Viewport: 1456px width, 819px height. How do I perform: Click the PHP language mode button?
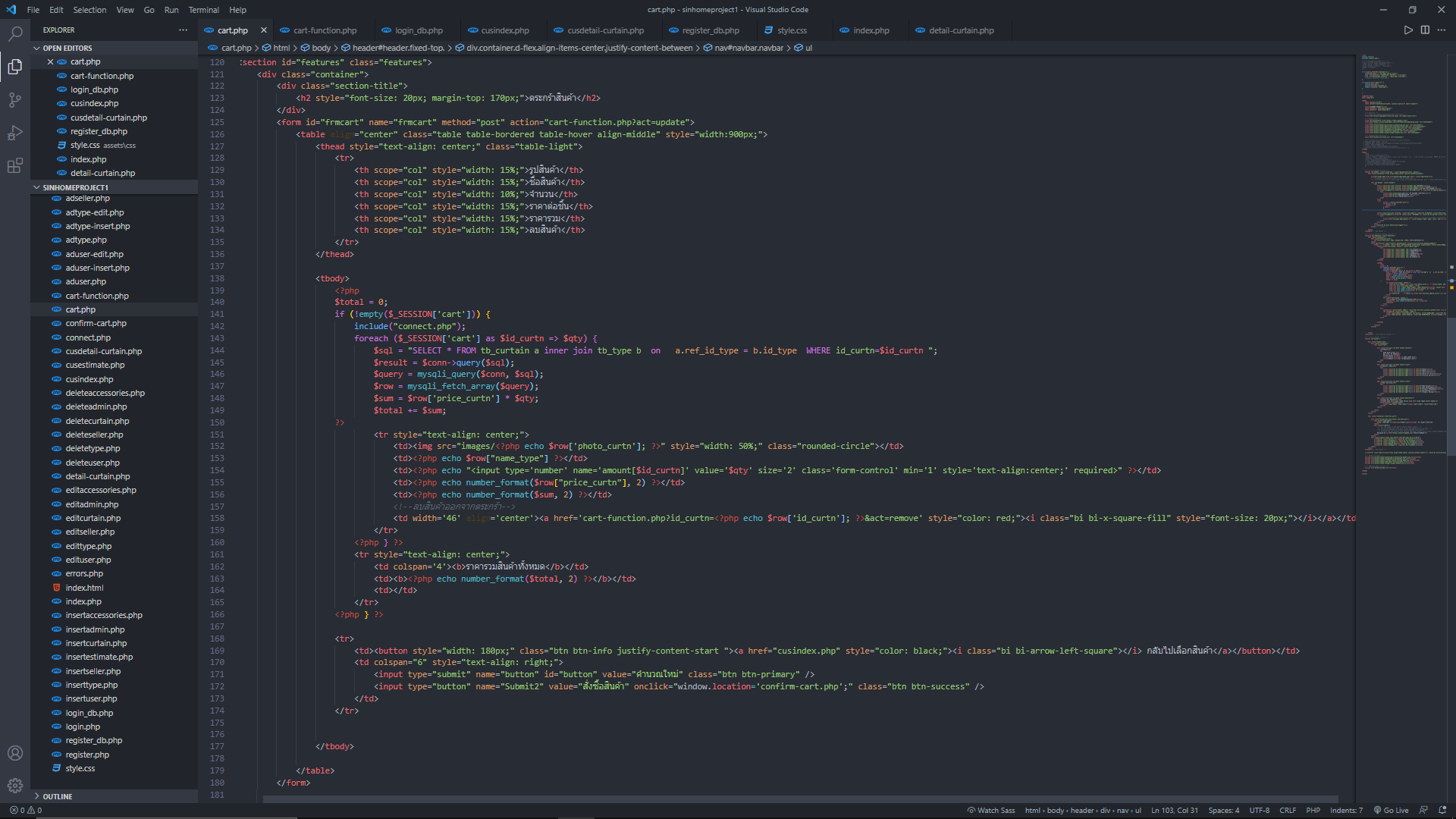(x=1313, y=810)
